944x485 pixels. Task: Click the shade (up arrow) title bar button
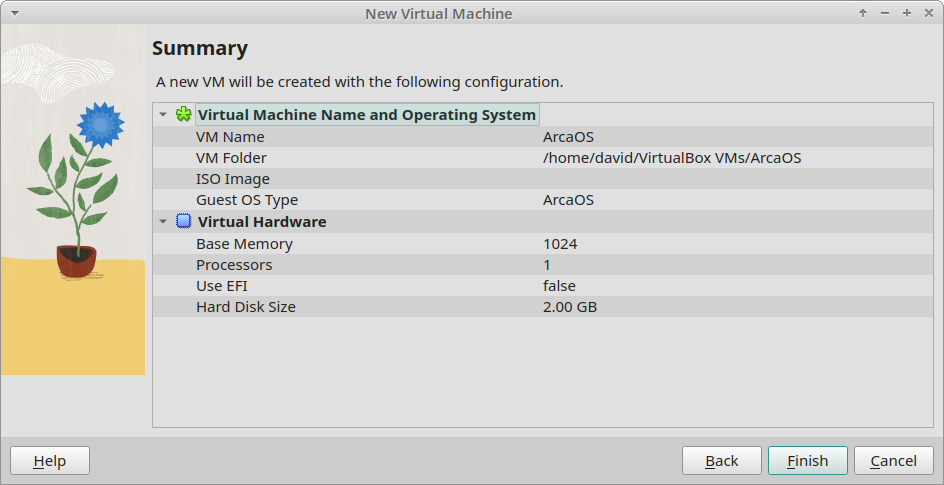(x=863, y=13)
